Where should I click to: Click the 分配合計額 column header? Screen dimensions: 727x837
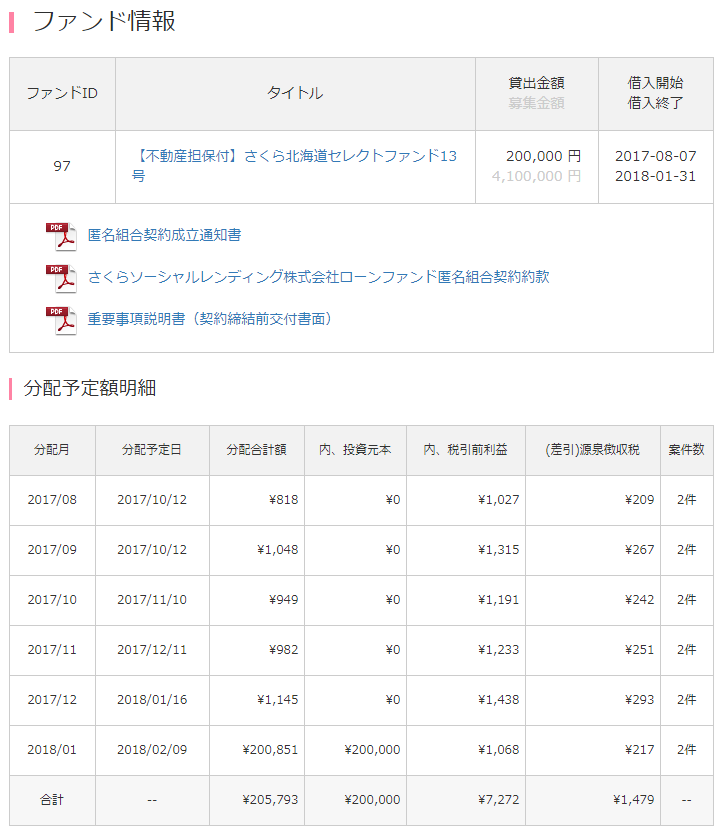coord(257,451)
